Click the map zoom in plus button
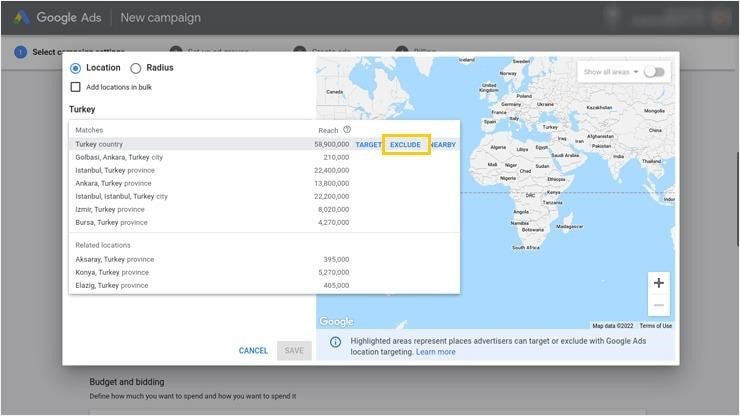This screenshot has height=416, width=740. tap(659, 283)
